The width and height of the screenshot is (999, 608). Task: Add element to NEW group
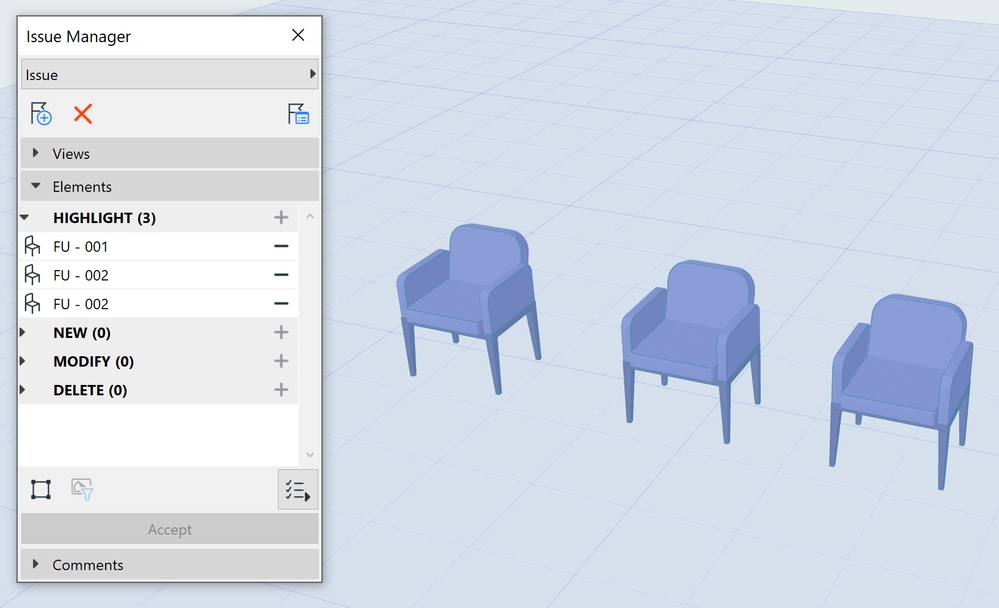click(281, 332)
